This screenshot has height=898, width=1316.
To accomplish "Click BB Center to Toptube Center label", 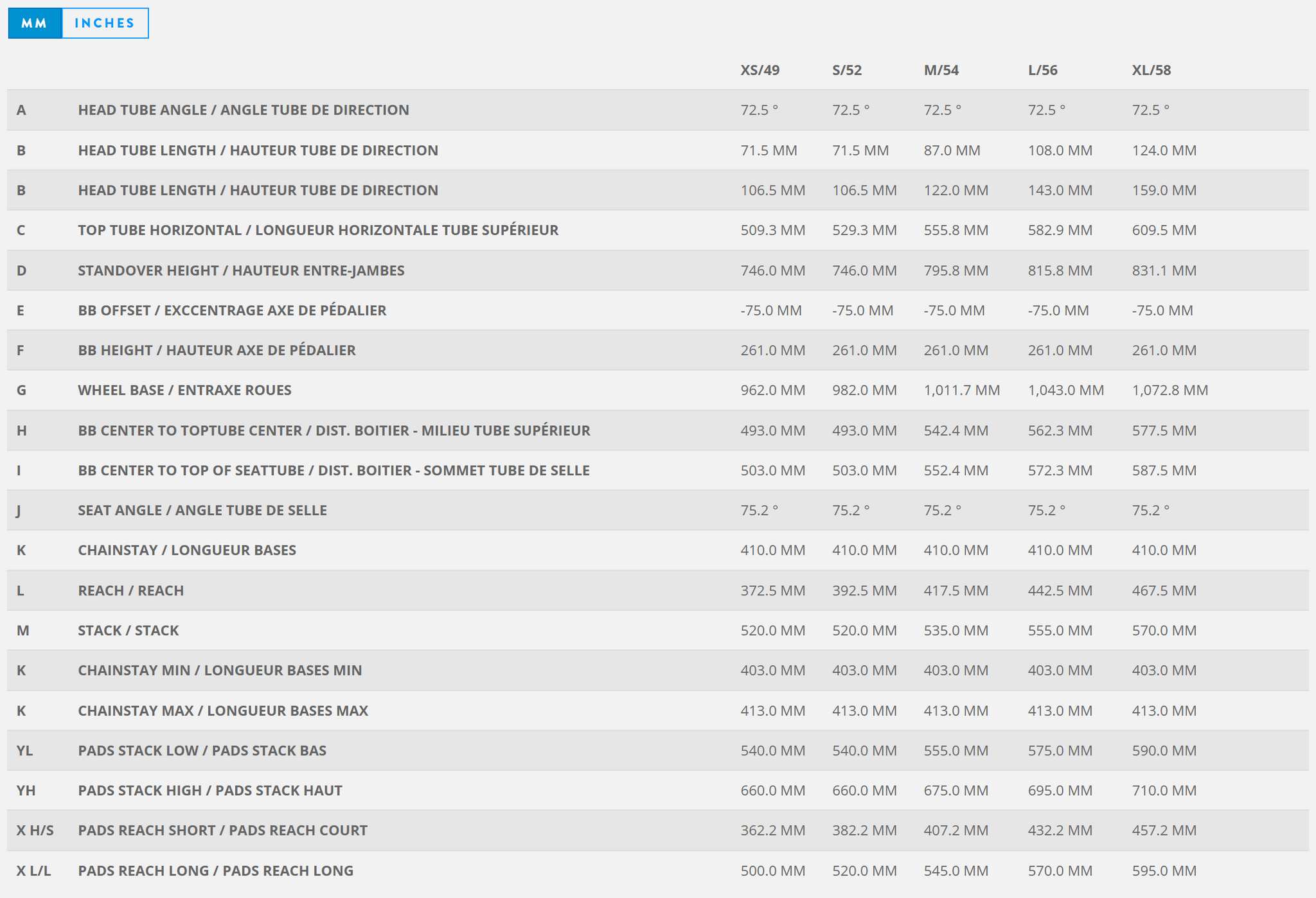I will pyautogui.click(x=334, y=430).
